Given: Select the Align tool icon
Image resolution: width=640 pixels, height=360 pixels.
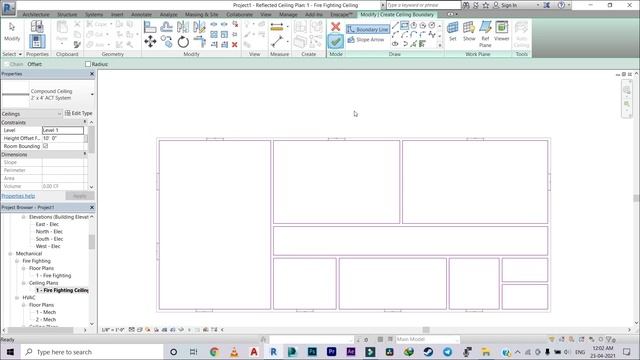Looking at the screenshot, I should (x=150, y=27).
